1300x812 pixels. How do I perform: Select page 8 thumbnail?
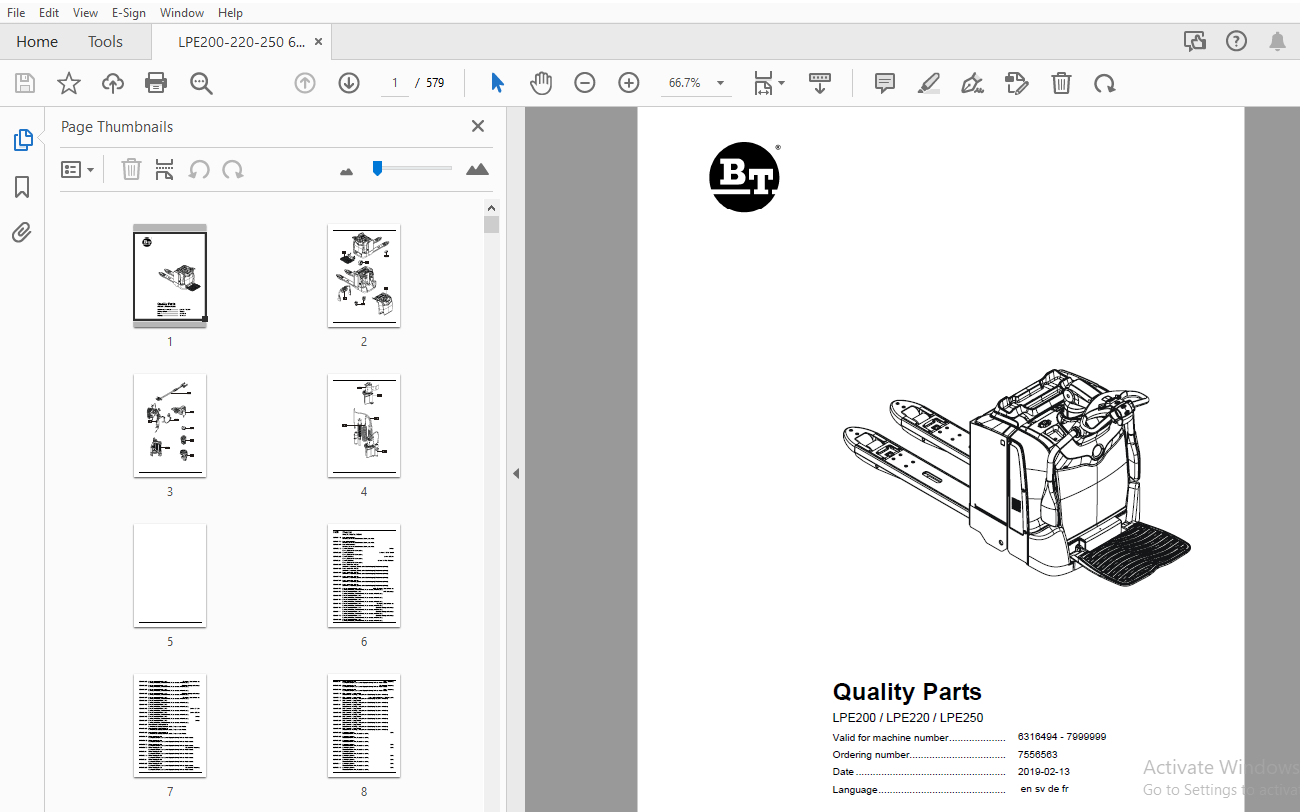364,725
